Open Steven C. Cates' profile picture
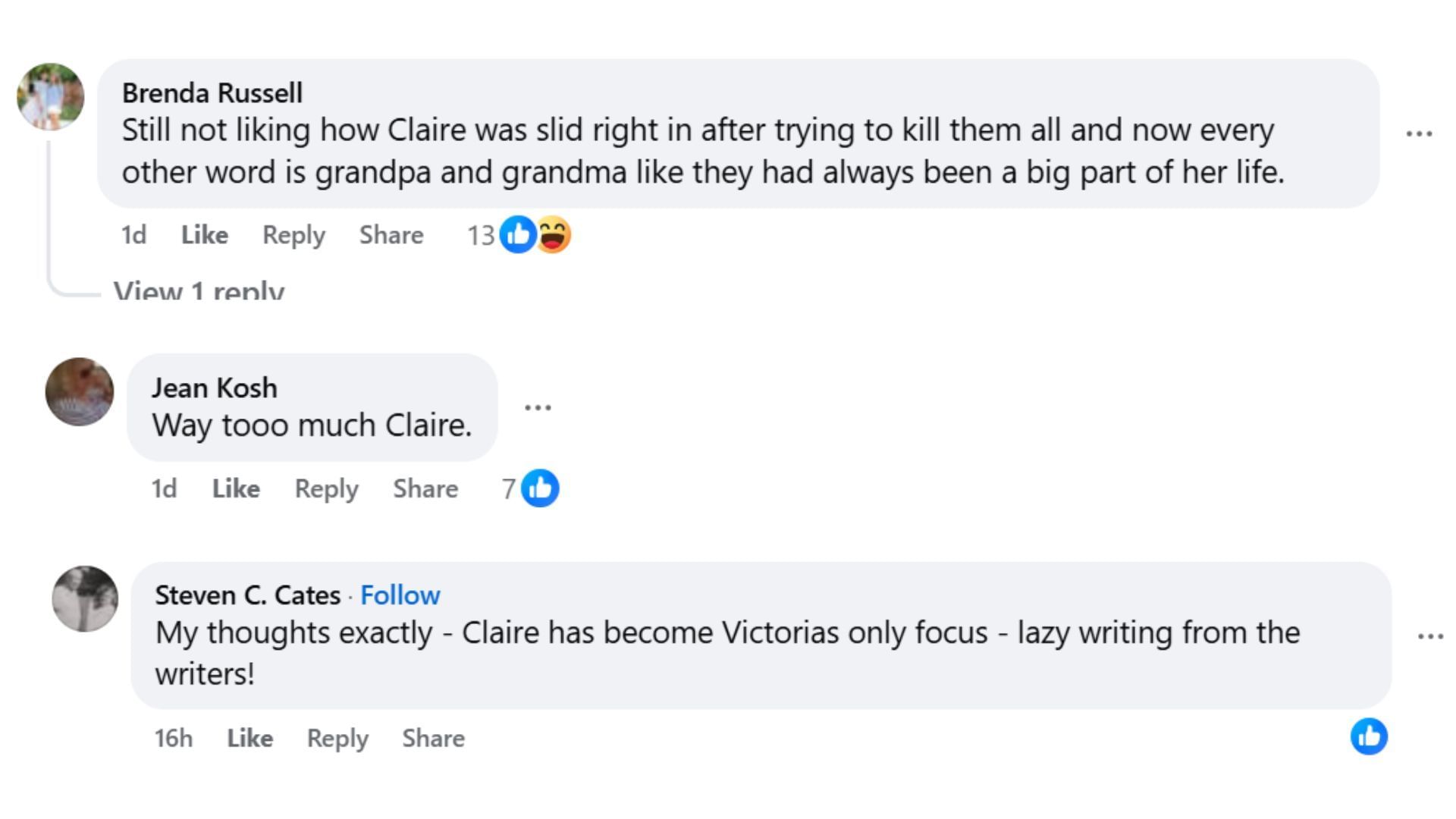The height and width of the screenshot is (819, 1456). point(85,598)
